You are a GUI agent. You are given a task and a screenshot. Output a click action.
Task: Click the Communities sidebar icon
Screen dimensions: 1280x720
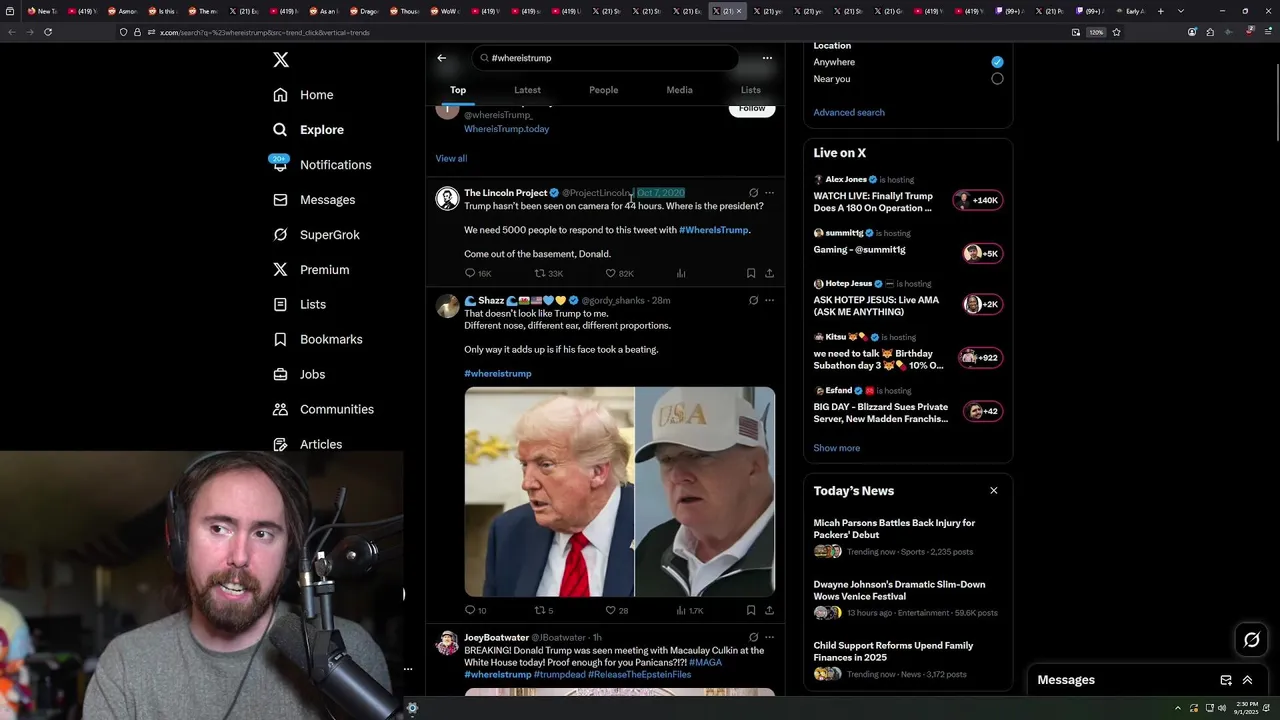(x=280, y=409)
